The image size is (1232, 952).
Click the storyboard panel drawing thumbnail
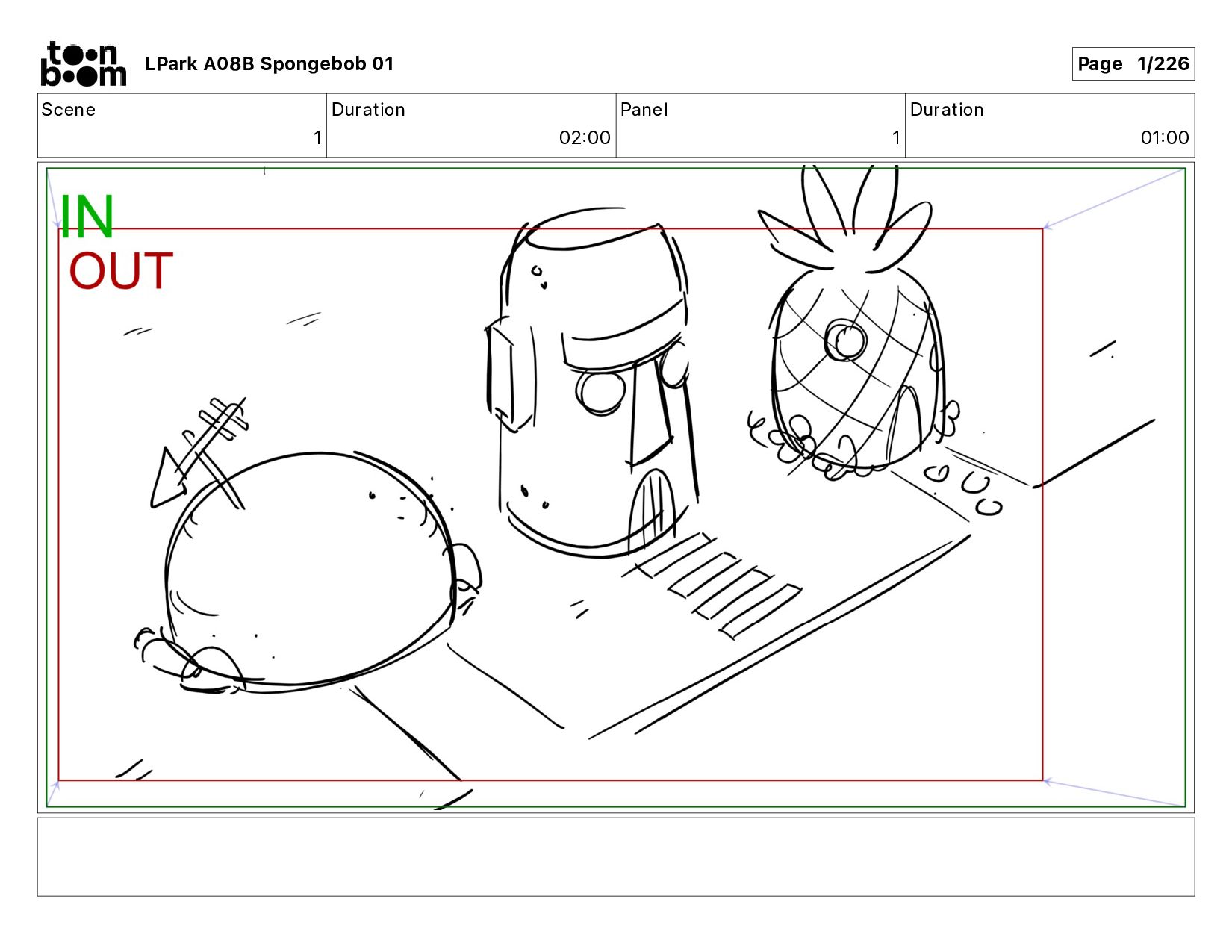pos(616,488)
